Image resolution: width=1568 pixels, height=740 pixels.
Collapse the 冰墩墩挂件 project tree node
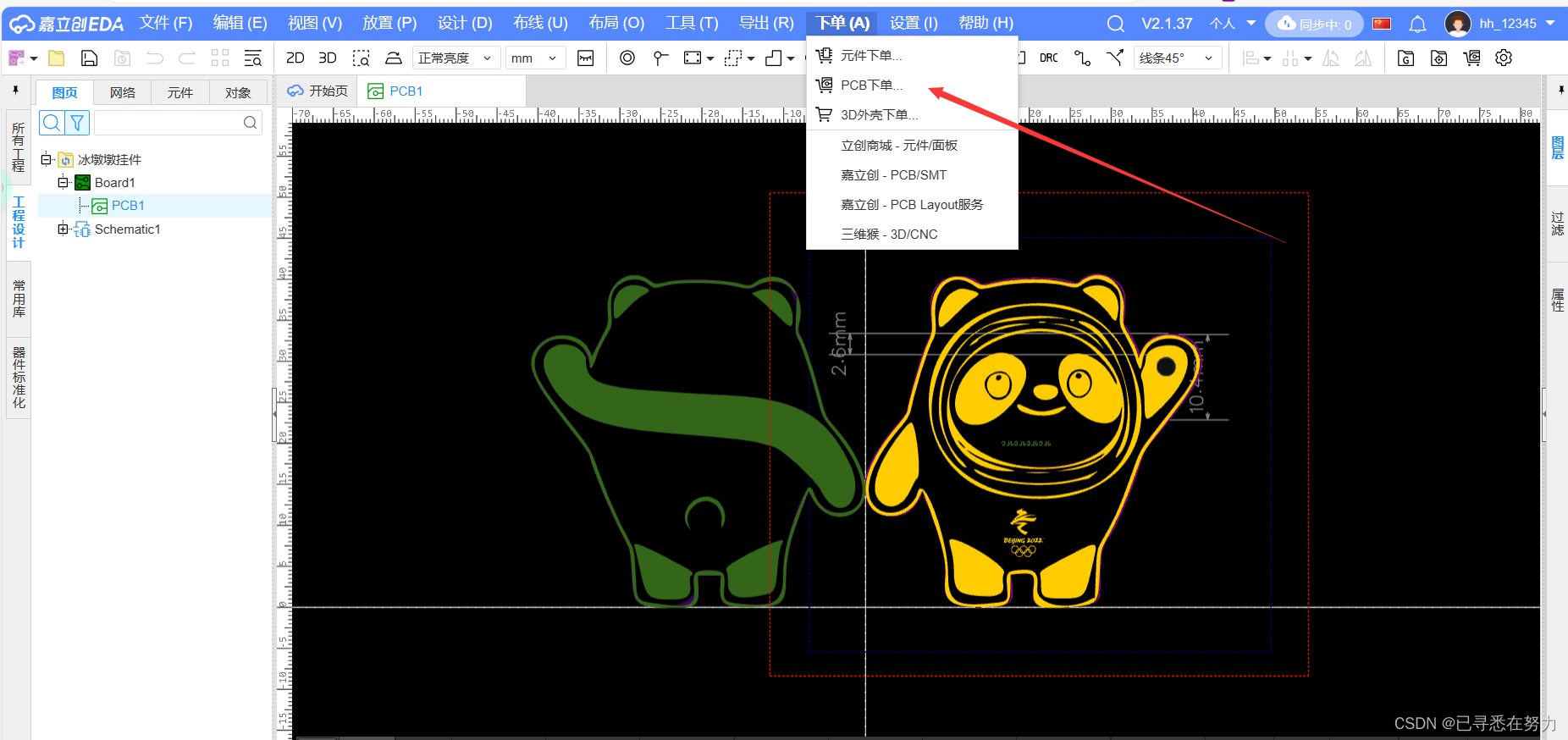tap(46, 159)
